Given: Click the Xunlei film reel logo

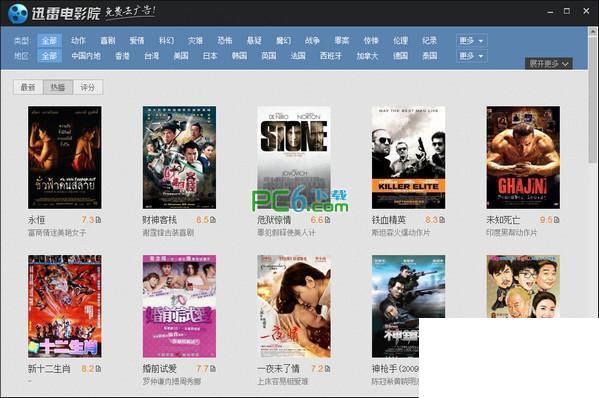Looking at the screenshot, I should point(18,13).
